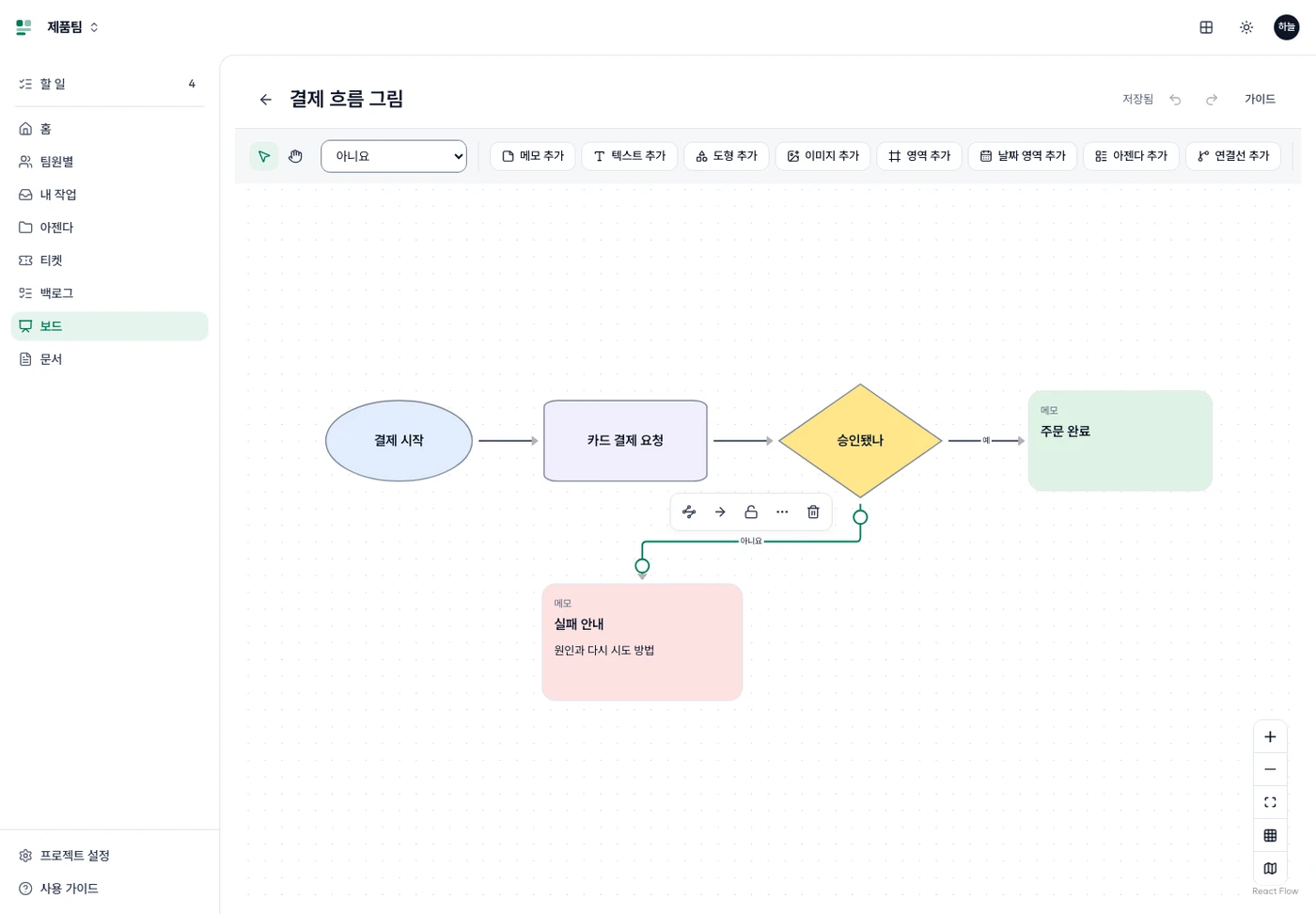Select the pointer selection tool

click(264, 156)
